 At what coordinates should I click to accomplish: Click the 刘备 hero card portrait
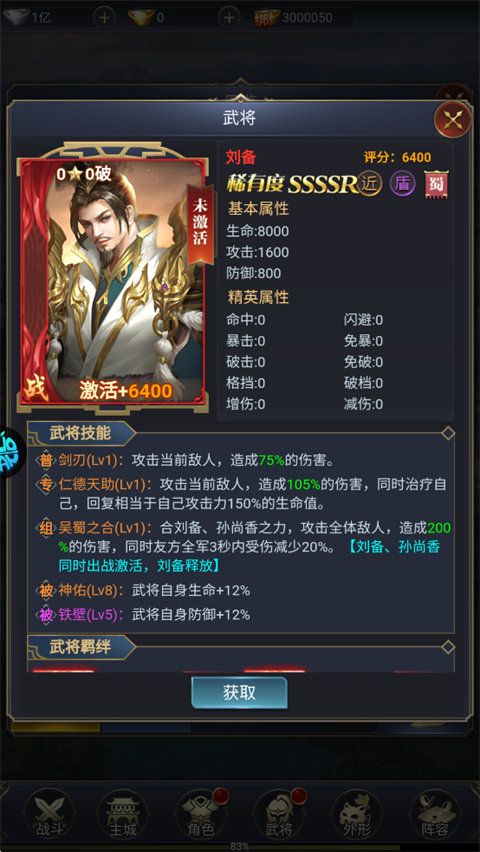[113, 281]
